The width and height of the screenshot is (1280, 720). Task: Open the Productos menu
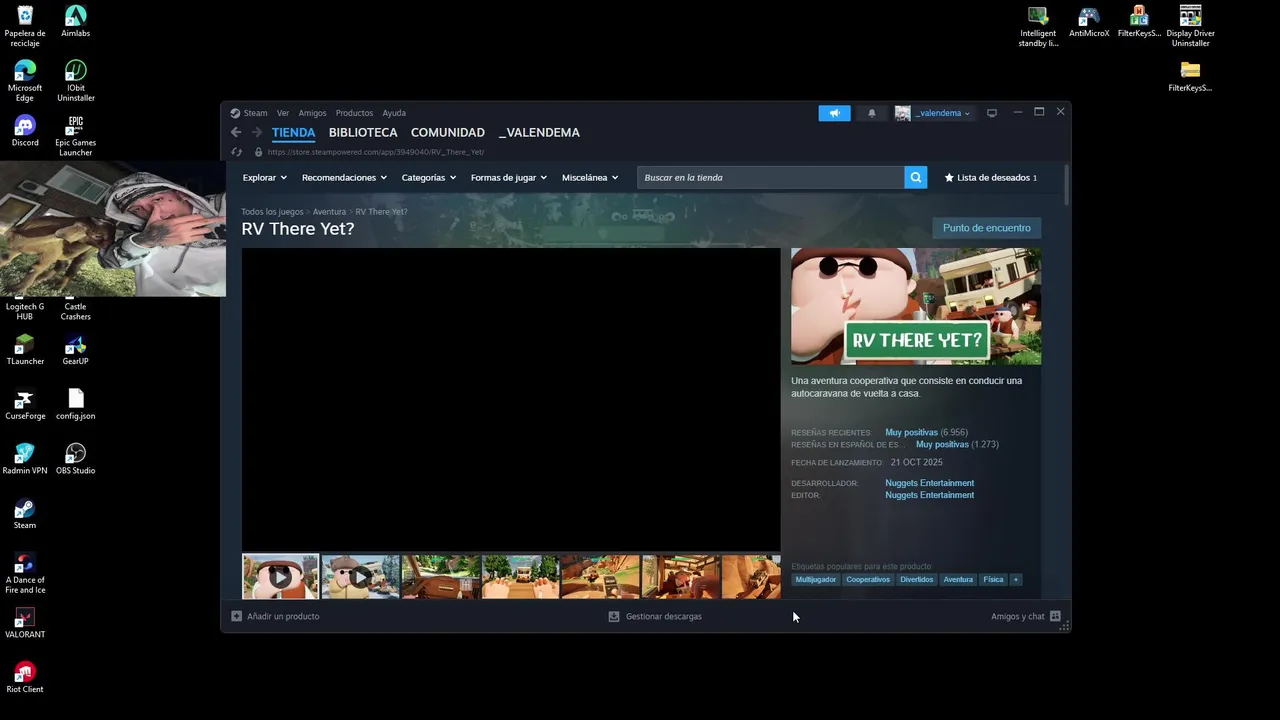[x=354, y=113]
